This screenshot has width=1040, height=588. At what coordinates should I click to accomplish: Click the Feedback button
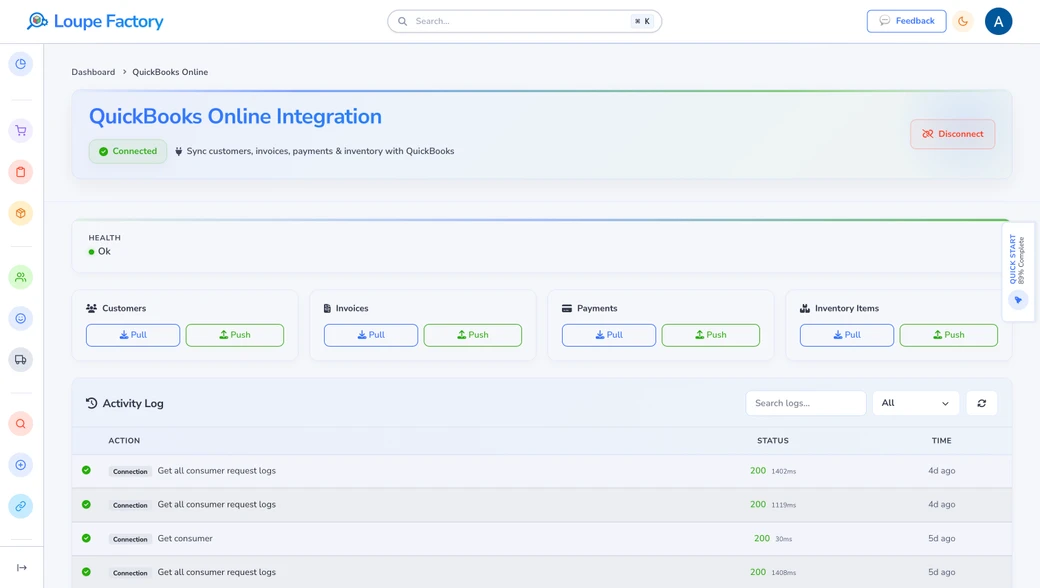(x=906, y=21)
